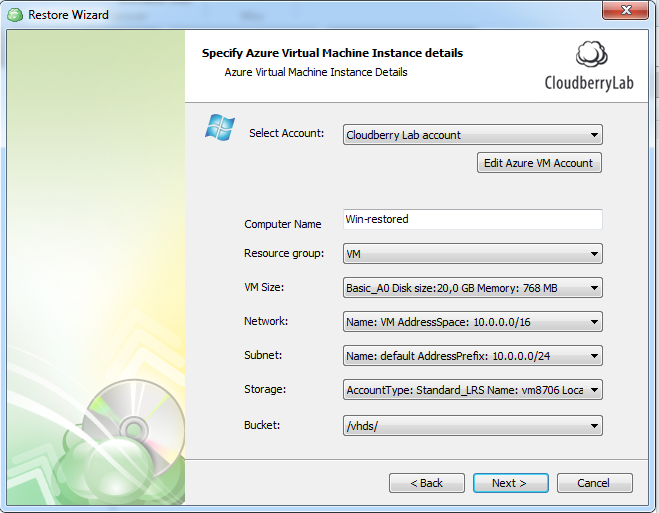Viewport: 659px width, 513px height.
Task: Click the 'Subnet:' label
Action: click(263, 355)
